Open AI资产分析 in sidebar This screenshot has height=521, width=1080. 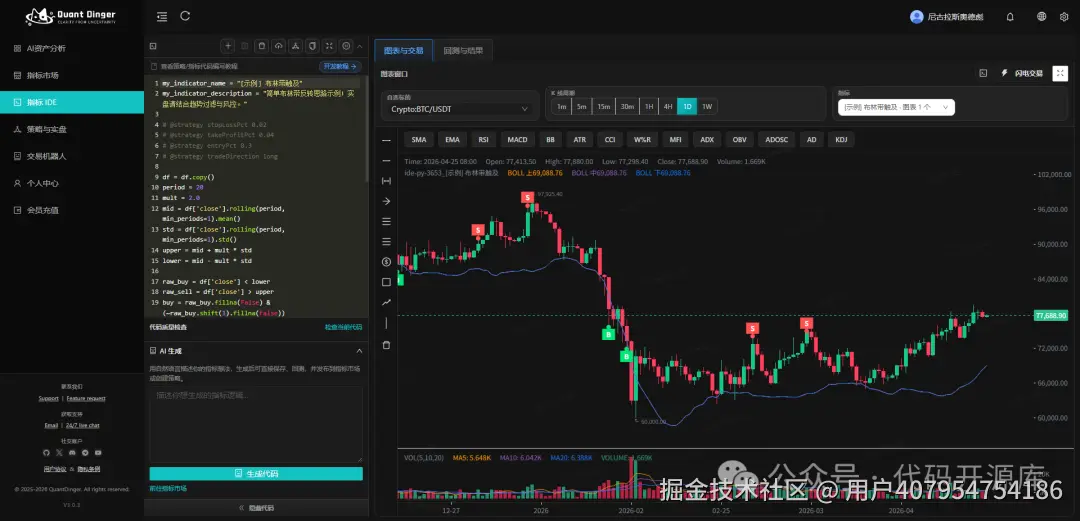coord(72,48)
